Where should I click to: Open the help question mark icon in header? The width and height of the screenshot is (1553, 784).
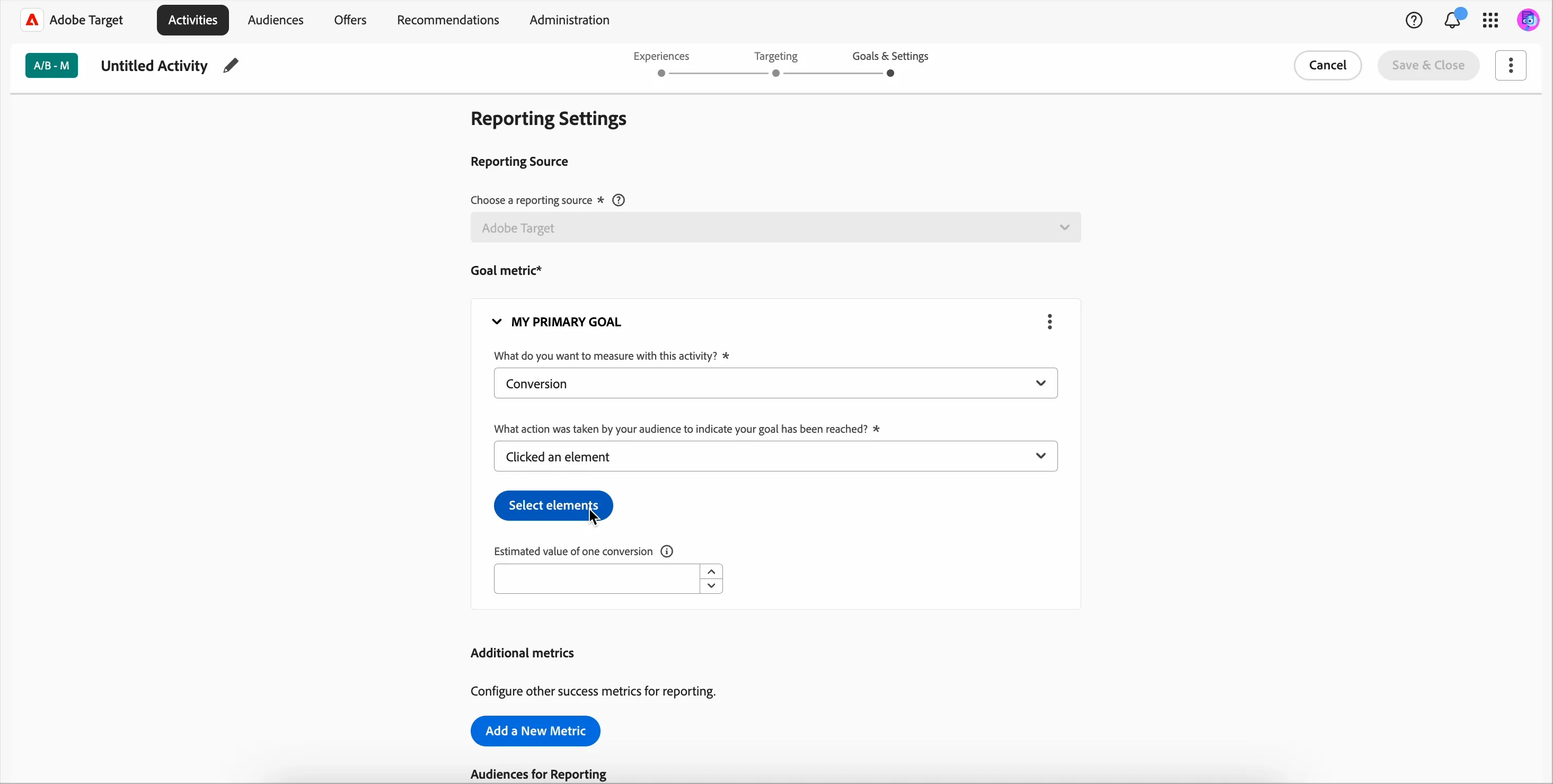1414,21
